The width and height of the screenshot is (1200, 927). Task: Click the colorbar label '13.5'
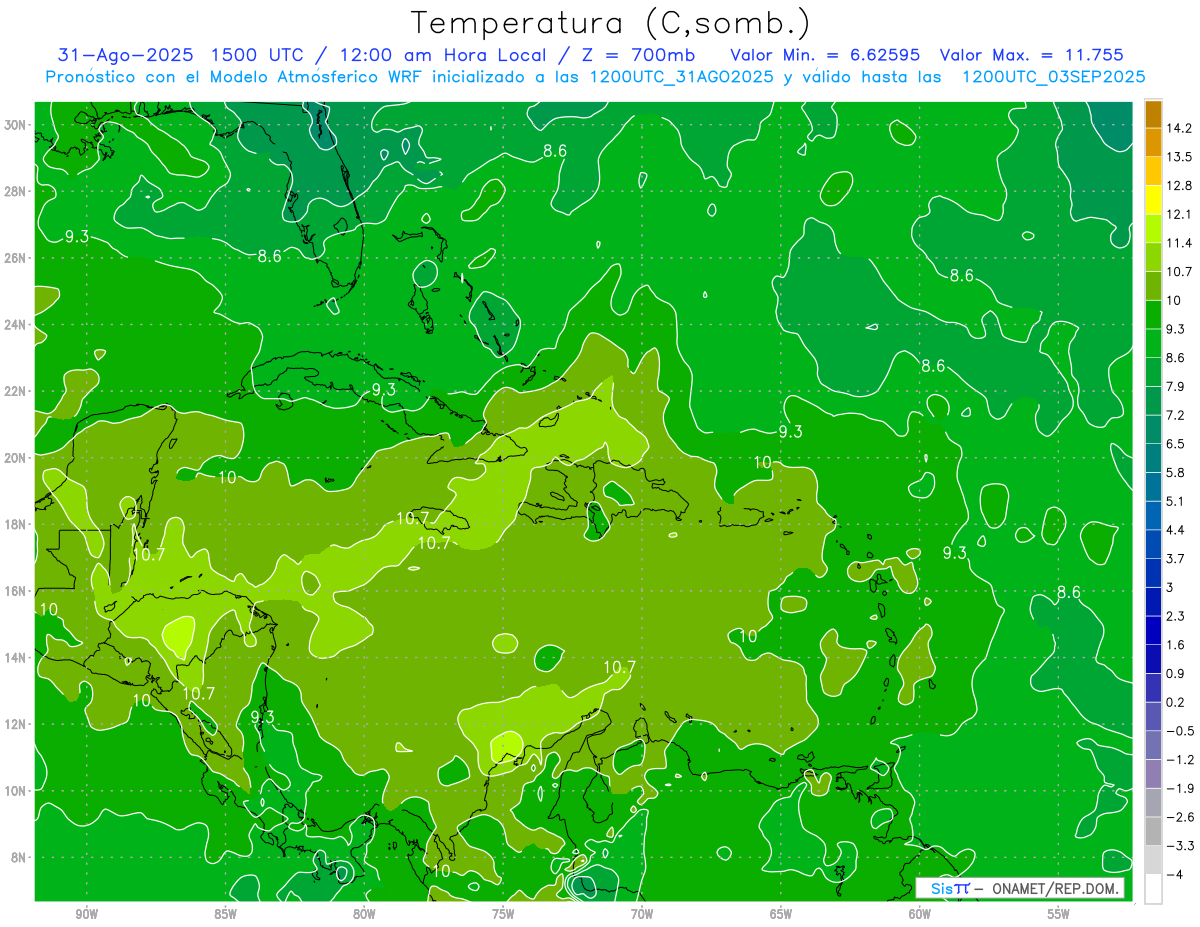[x=1179, y=157]
